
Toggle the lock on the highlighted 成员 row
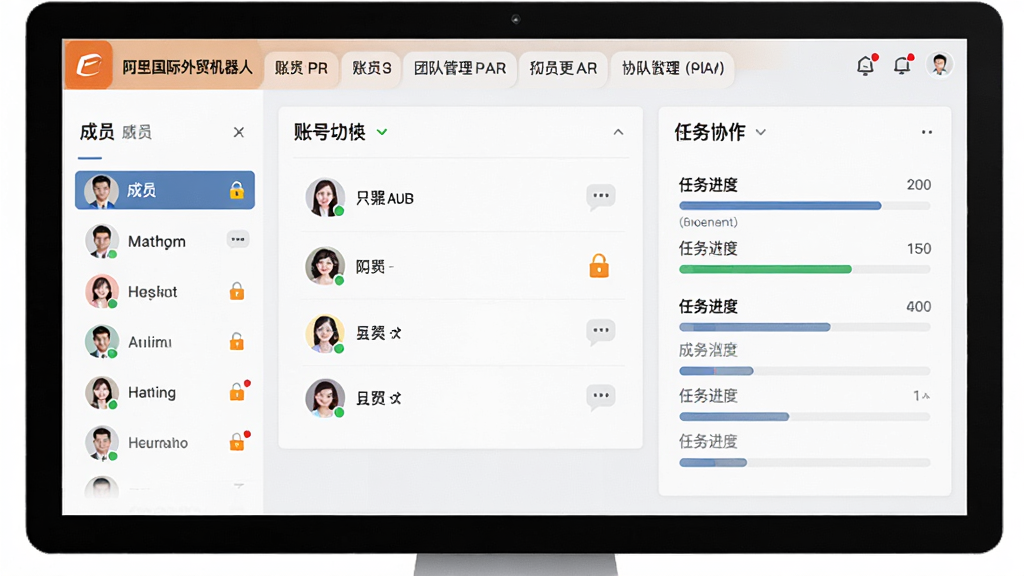click(236, 190)
